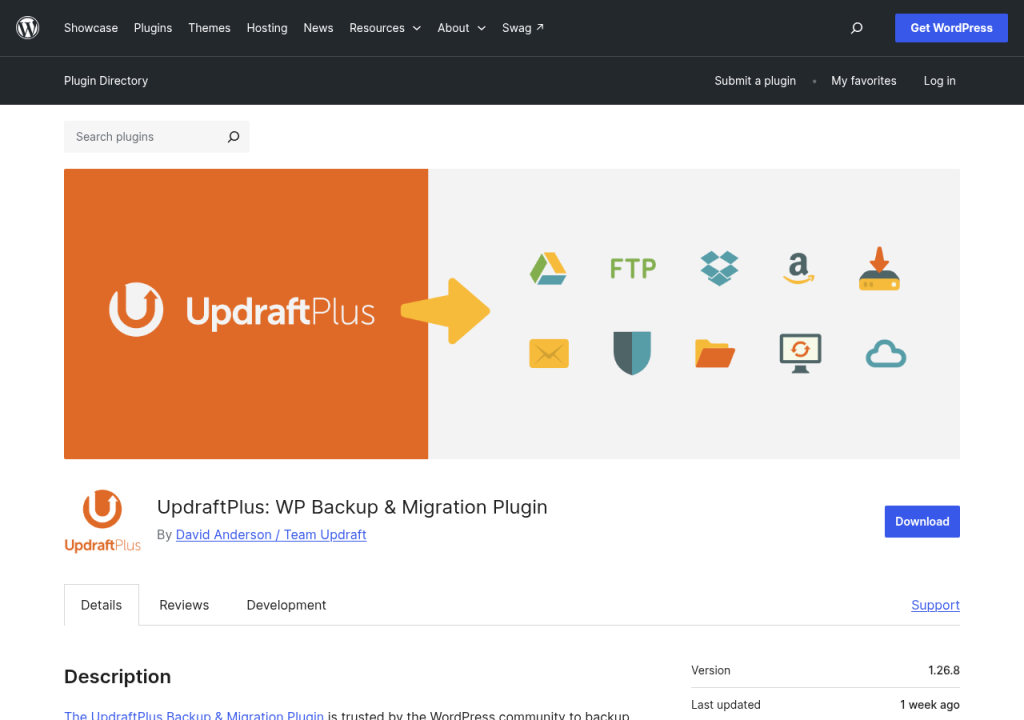This screenshot has height=720, width=1024.
Task: Click the cloud outline icon in banner
Action: point(886,354)
